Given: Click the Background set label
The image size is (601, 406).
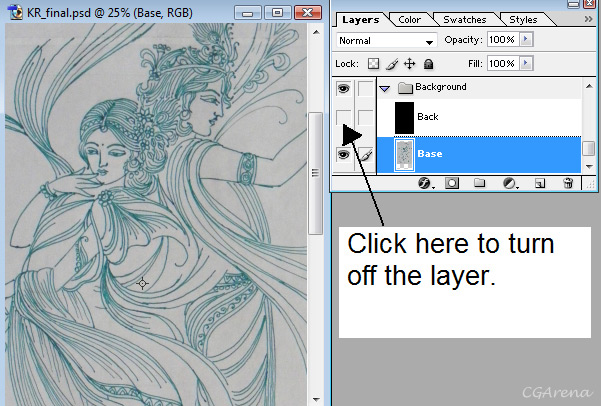Looking at the screenshot, I should pyautogui.click(x=441, y=87).
